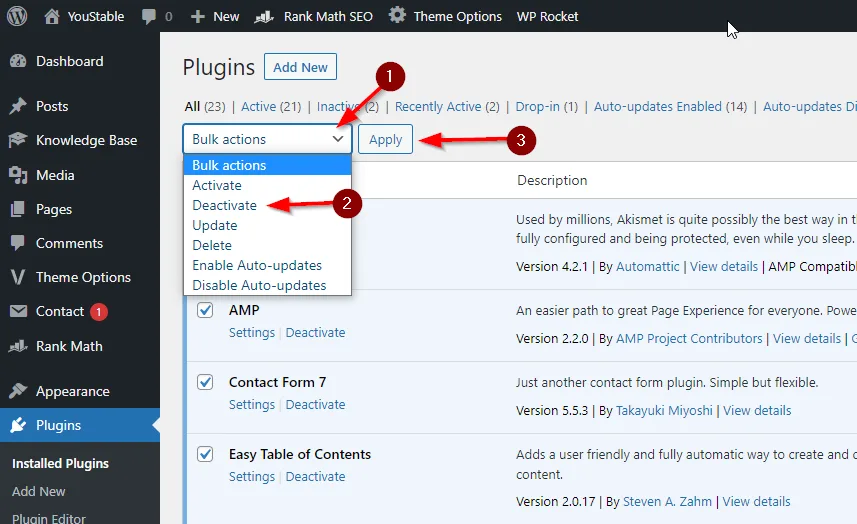The width and height of the screenshot is (857, 524).
Task: Click the Add New button beside Plugins
Action: tap(300, 67)
